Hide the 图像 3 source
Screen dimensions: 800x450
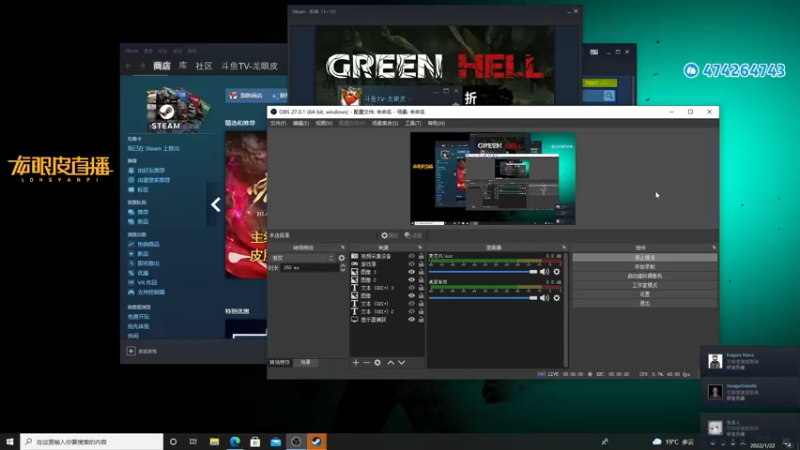pyautogui.click(x=411, y=272)
